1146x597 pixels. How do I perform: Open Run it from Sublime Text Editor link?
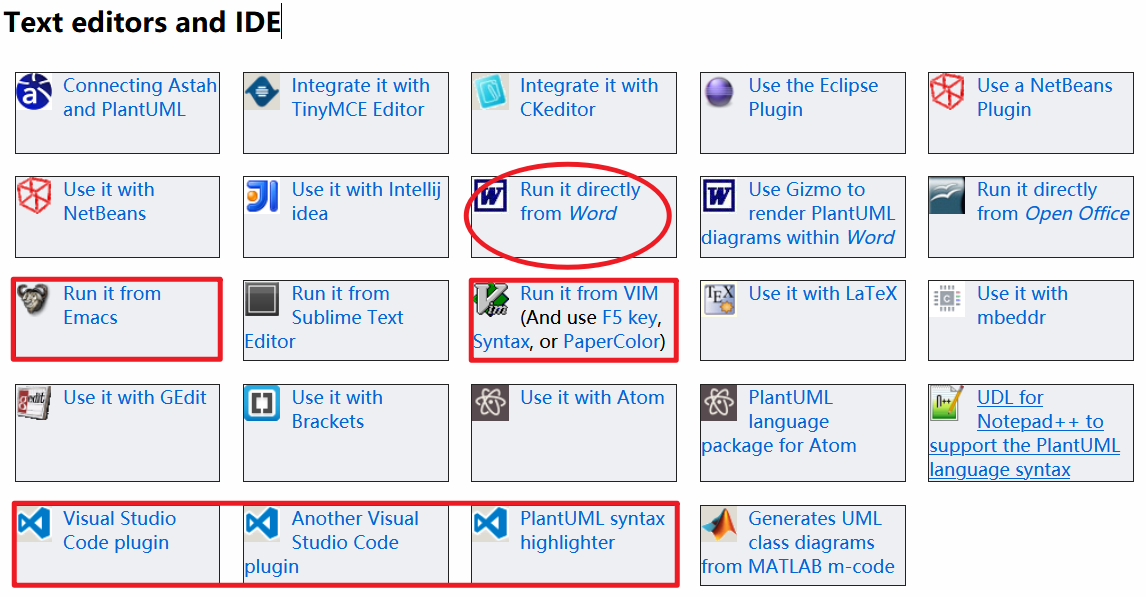[324, 317]
